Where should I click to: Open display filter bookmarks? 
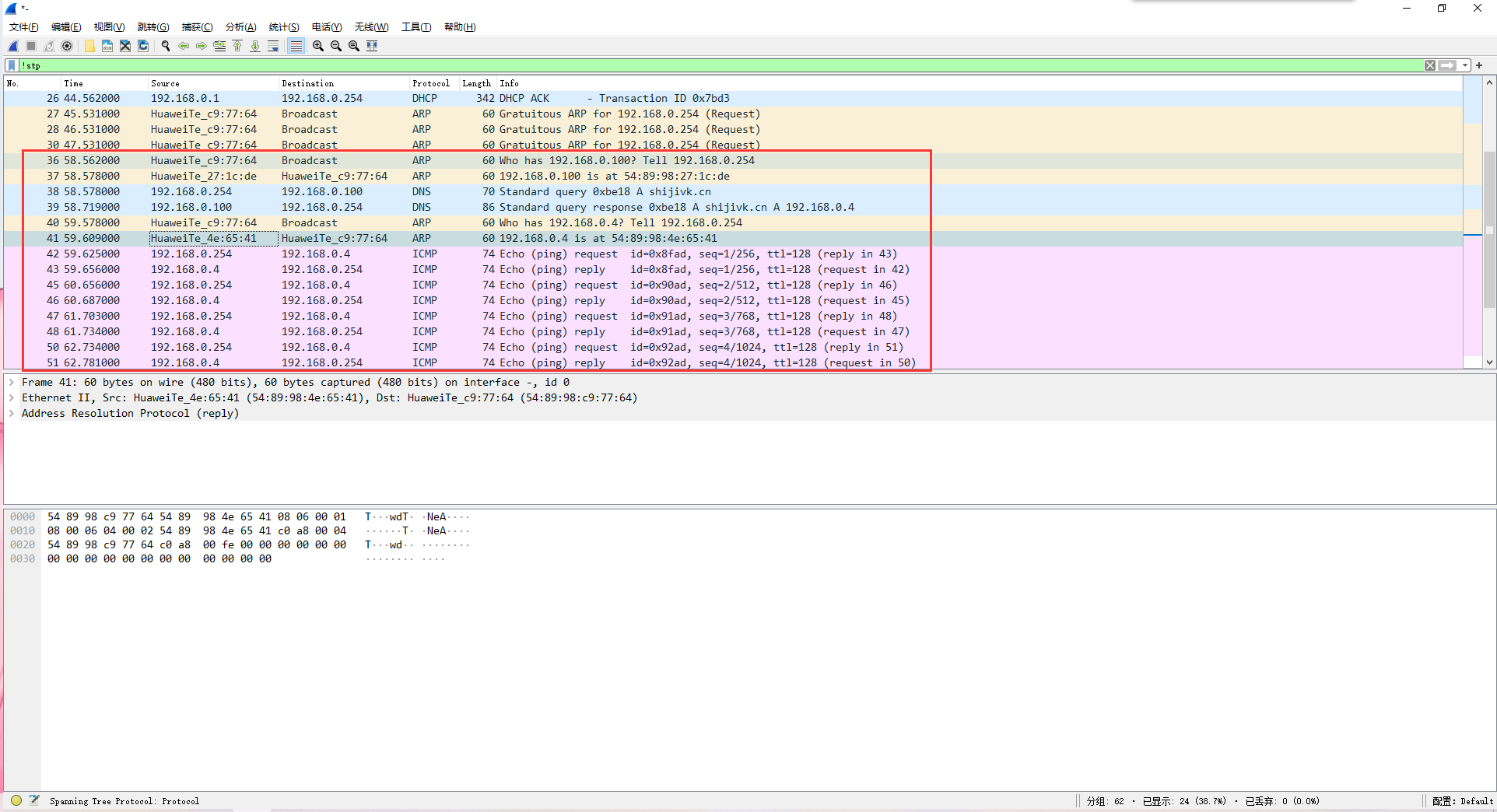click(x=12, y=65)
